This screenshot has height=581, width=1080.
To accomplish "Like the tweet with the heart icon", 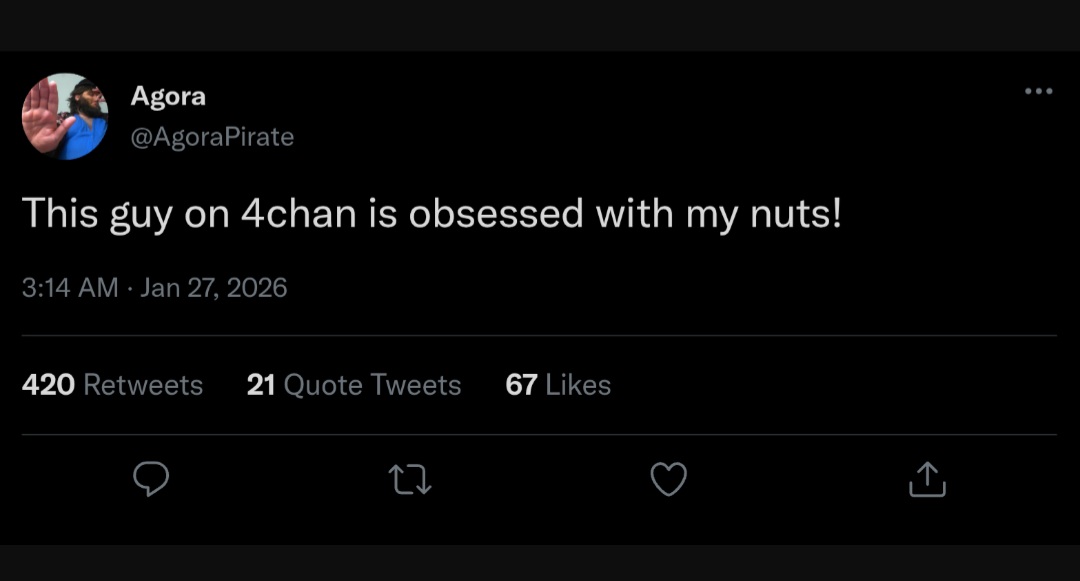I will pos(668,480).
